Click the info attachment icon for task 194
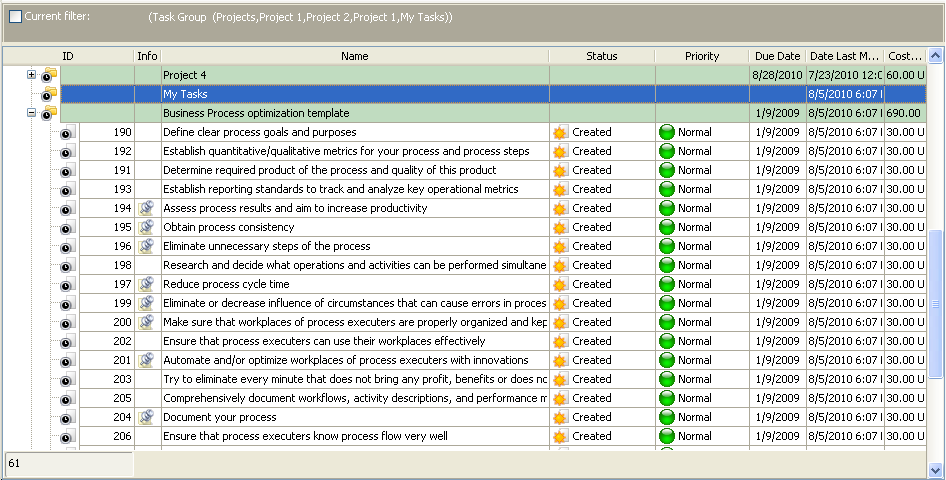Image resolution: width=946 pixels, height=480 pixels. pyautogui.click(x=146, y=208)
